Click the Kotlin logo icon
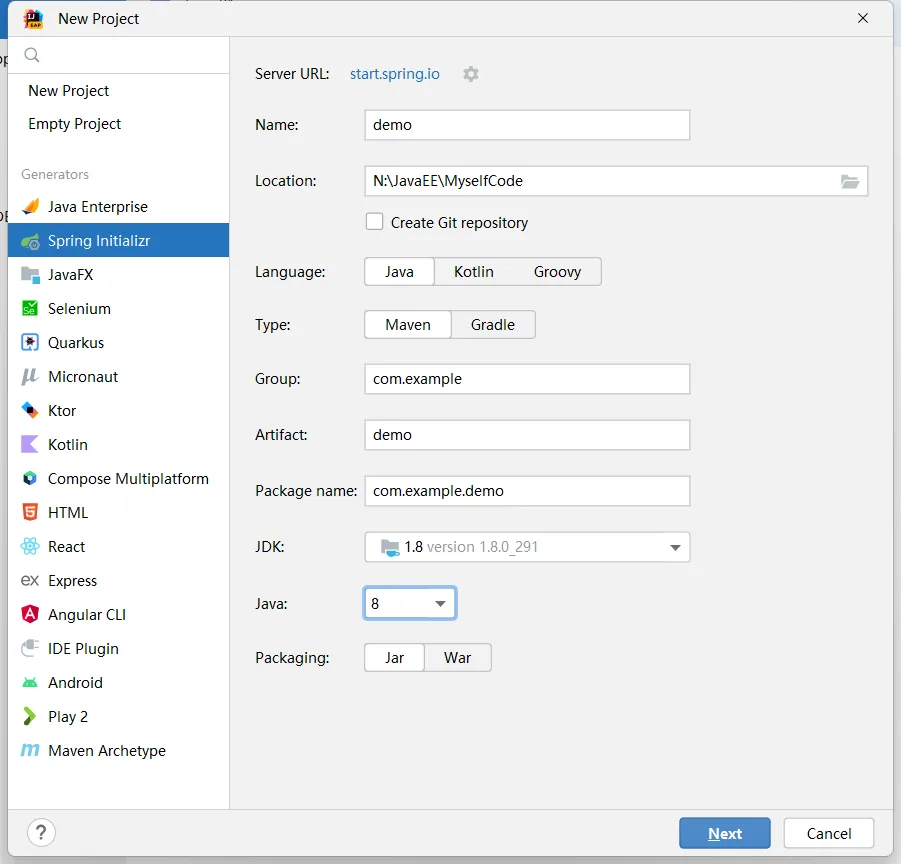This screenshot has height=864, width=901. [30, 445]
